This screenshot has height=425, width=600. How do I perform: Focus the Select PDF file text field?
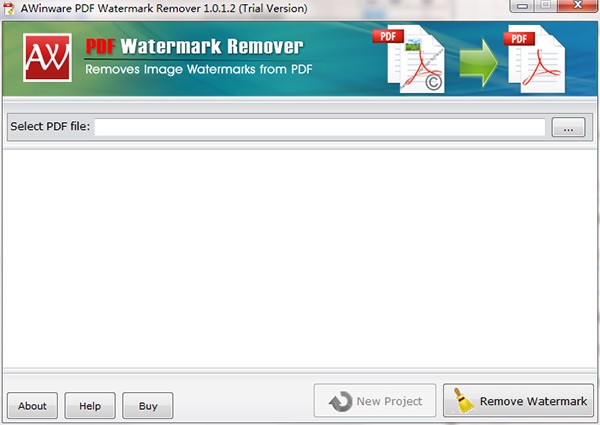(320, 127)
